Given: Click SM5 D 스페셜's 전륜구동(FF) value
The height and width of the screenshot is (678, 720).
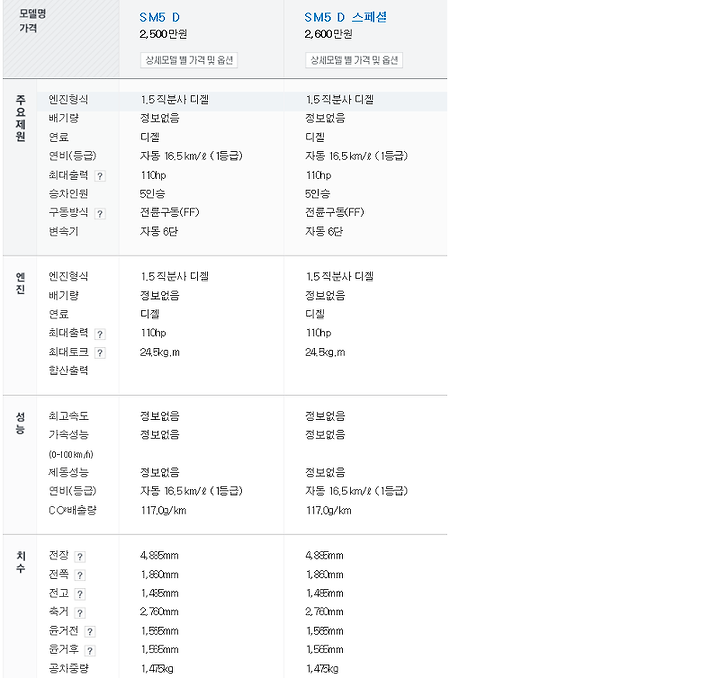Looking at the screenshot, I should 335,213.
